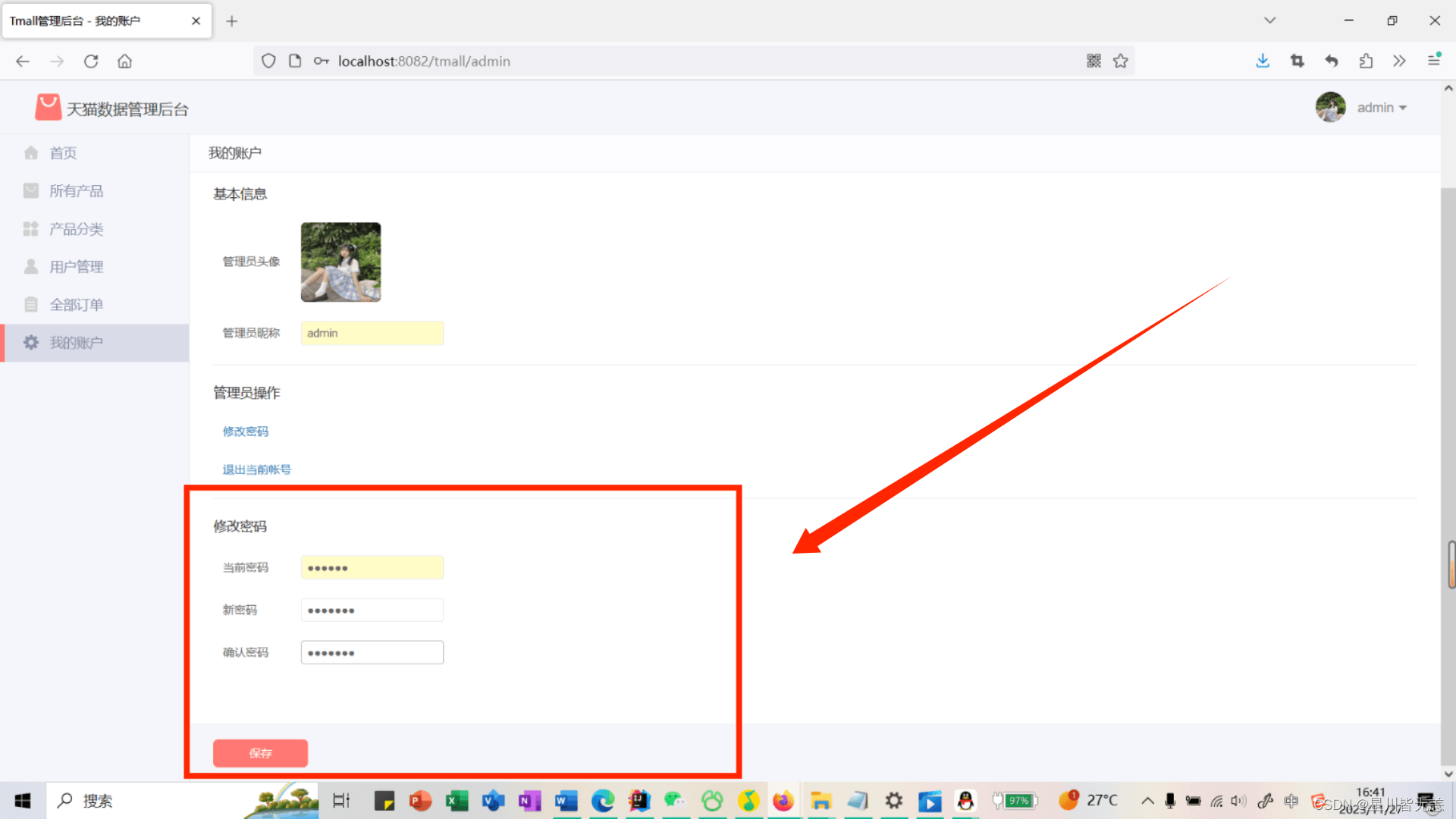Open QQ penguin on taskbar
Image resolution: width=1456 pixels, height=819 pixels.
pos(965,801)
